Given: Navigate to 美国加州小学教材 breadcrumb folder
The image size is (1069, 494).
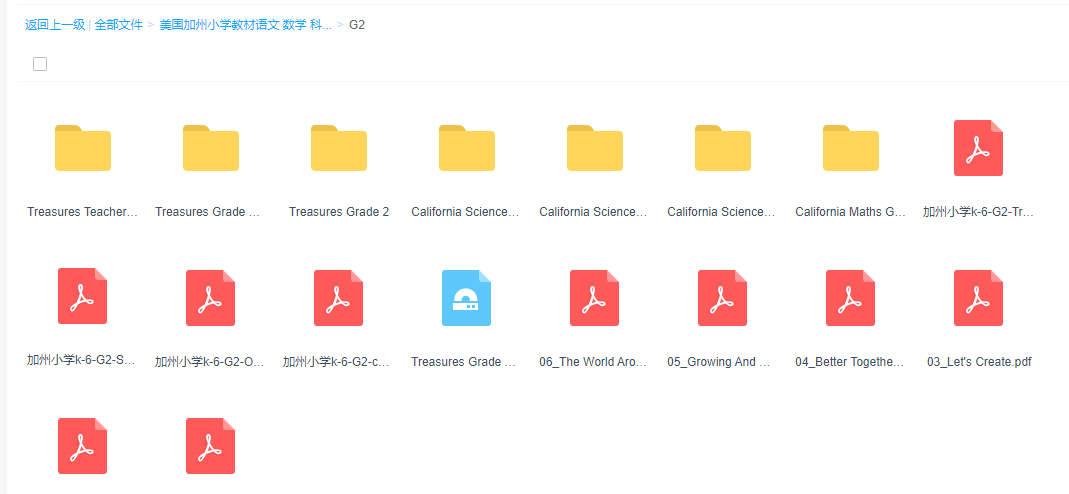Looking at the screenshot, I should 245,25.
